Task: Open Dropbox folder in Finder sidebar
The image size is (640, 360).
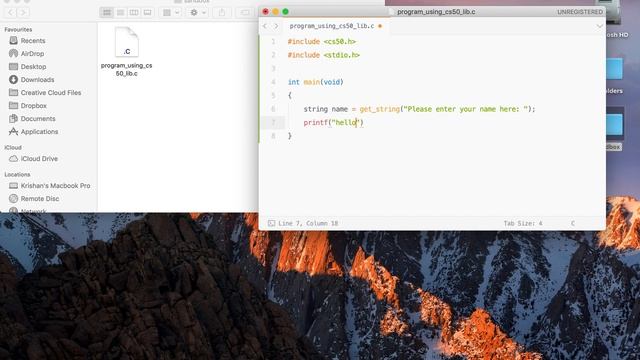Action: 33,106
